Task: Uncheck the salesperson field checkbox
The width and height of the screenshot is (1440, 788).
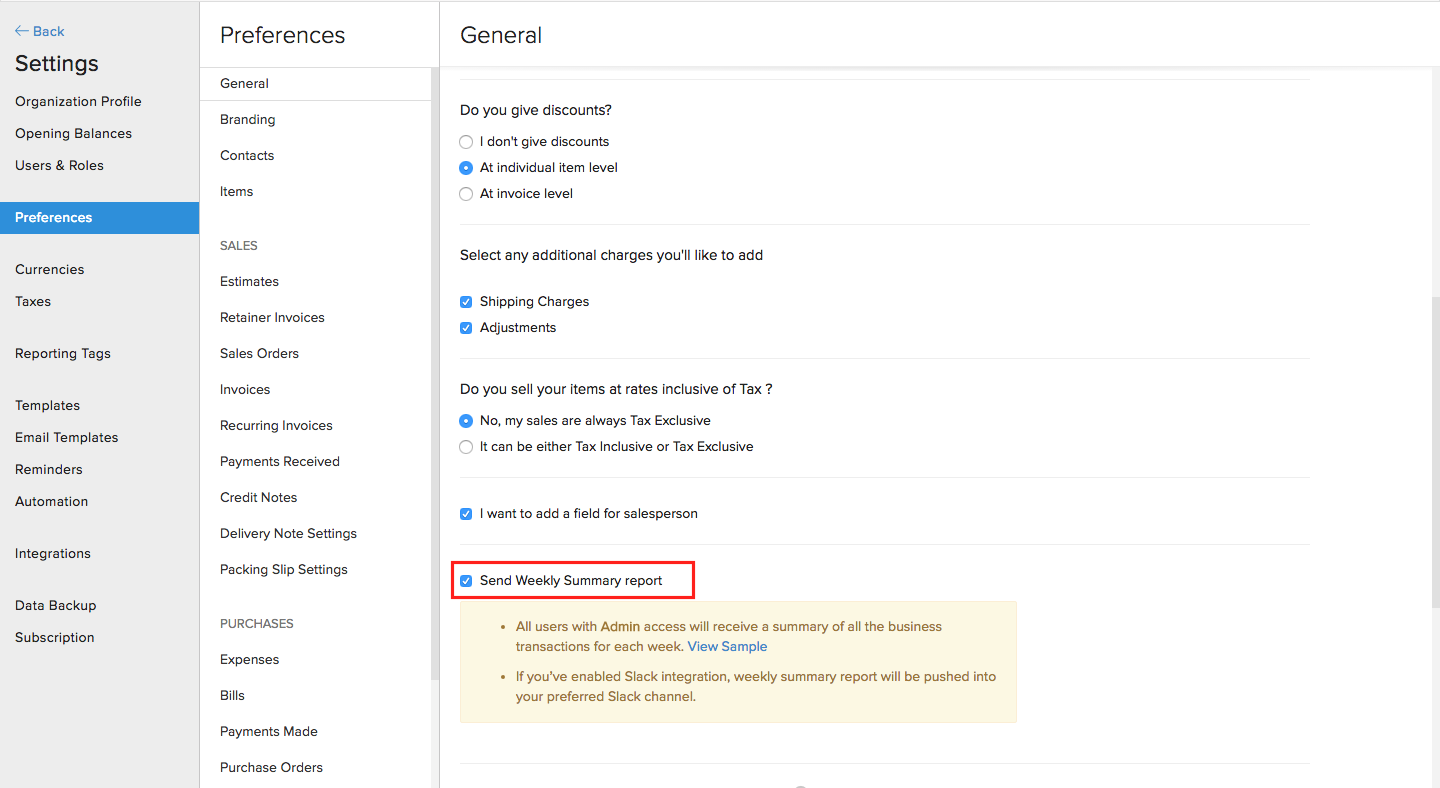Action: click(x=466, y=514)
